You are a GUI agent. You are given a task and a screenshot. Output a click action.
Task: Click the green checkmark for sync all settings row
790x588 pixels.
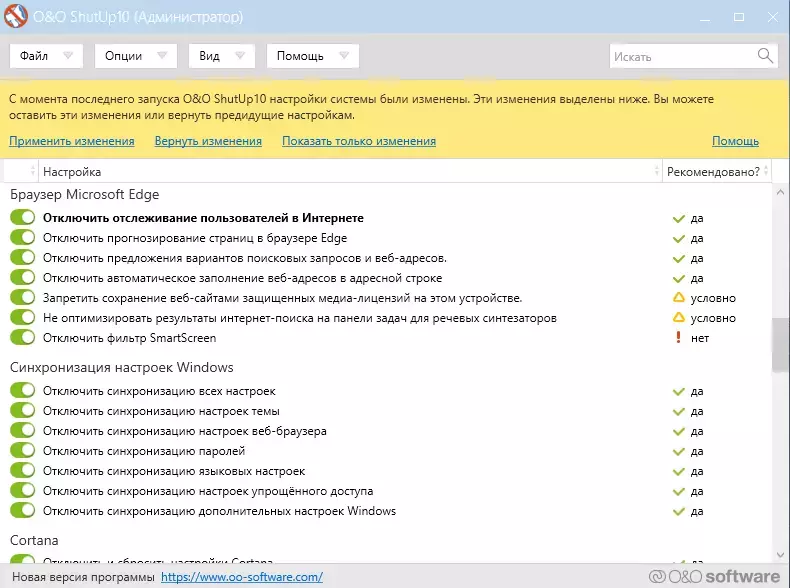[x=679, y=391]
